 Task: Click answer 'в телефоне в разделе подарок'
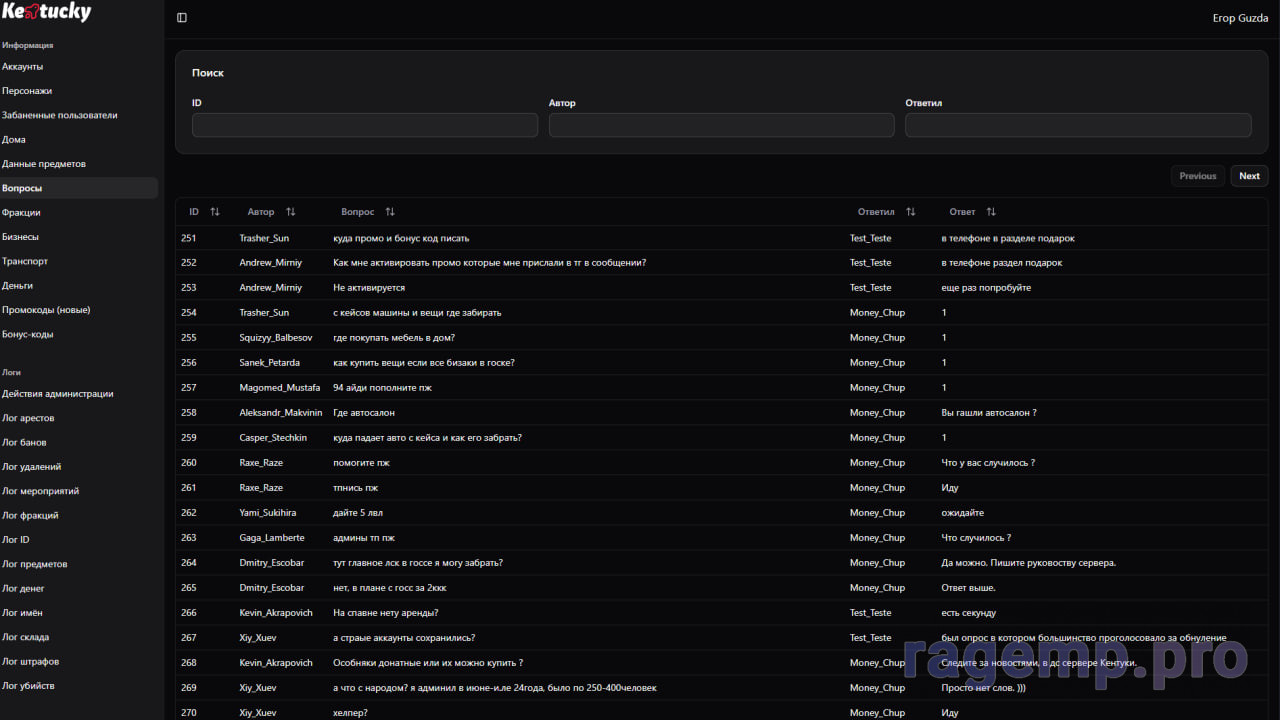1008,238
